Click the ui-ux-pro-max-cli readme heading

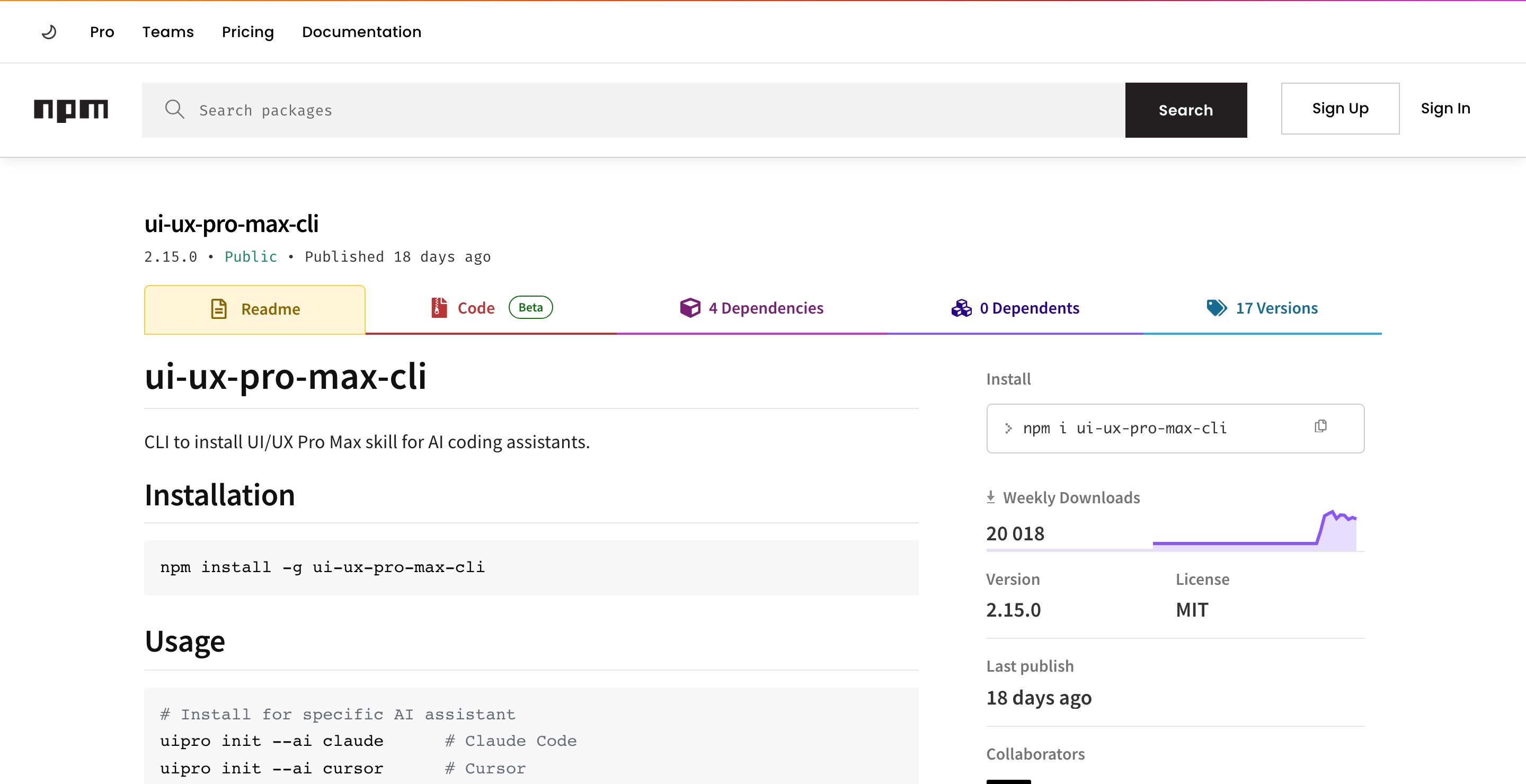point(286,376)
